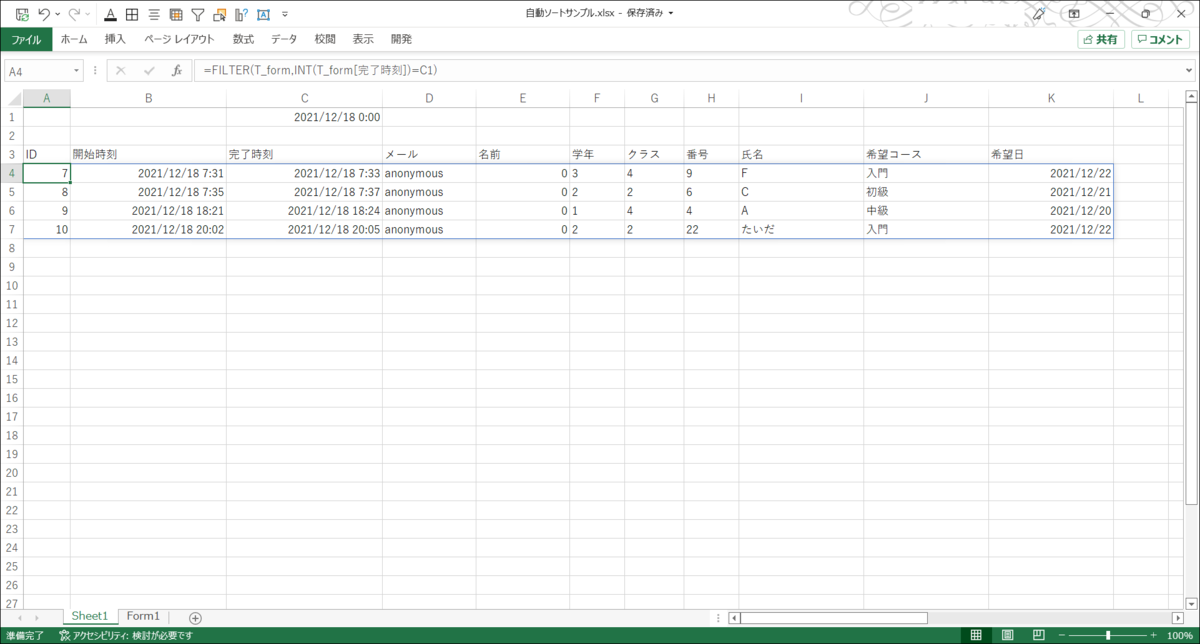
Task: Expand the Undo dropdown arrow
Action: [57, 14]
